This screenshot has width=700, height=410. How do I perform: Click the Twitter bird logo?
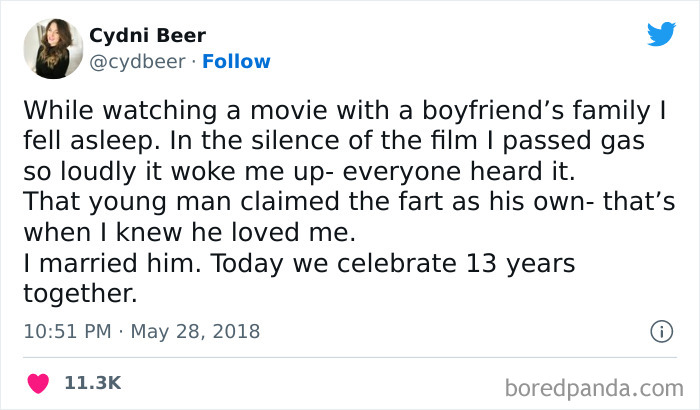pyautogui.click(x=661, y=34)
